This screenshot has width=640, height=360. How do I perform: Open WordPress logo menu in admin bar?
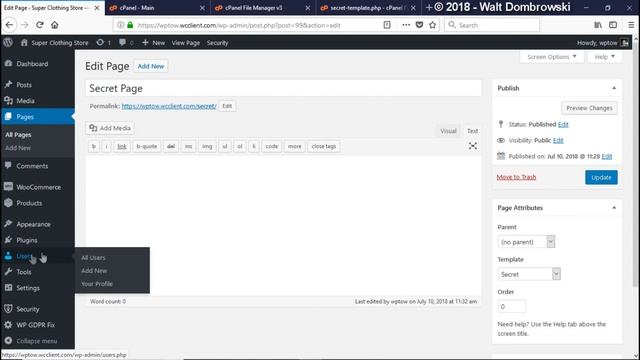coord(8,42)
